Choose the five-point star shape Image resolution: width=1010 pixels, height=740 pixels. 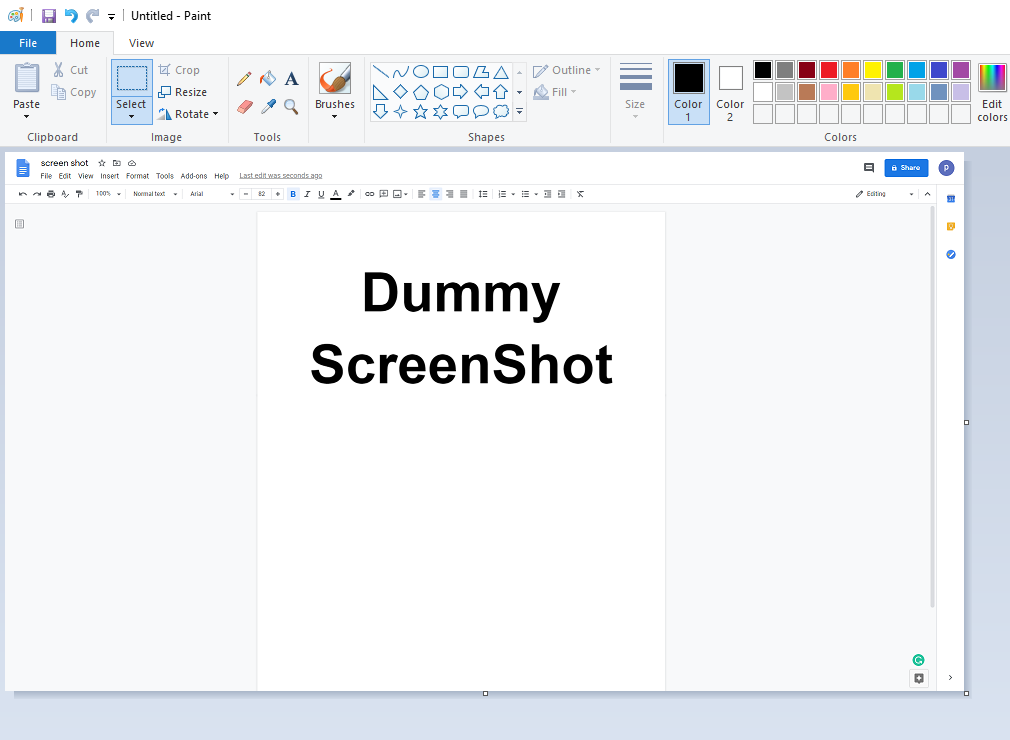(x=421, y=112)
